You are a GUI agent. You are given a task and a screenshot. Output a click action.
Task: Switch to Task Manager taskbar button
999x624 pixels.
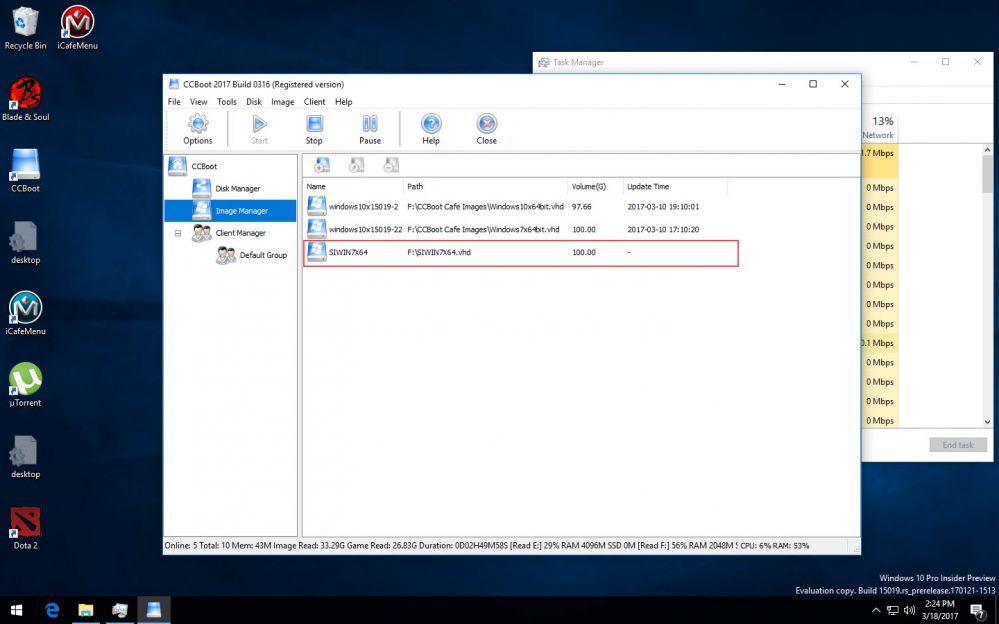pyautogui.click(x=120, y=610)
